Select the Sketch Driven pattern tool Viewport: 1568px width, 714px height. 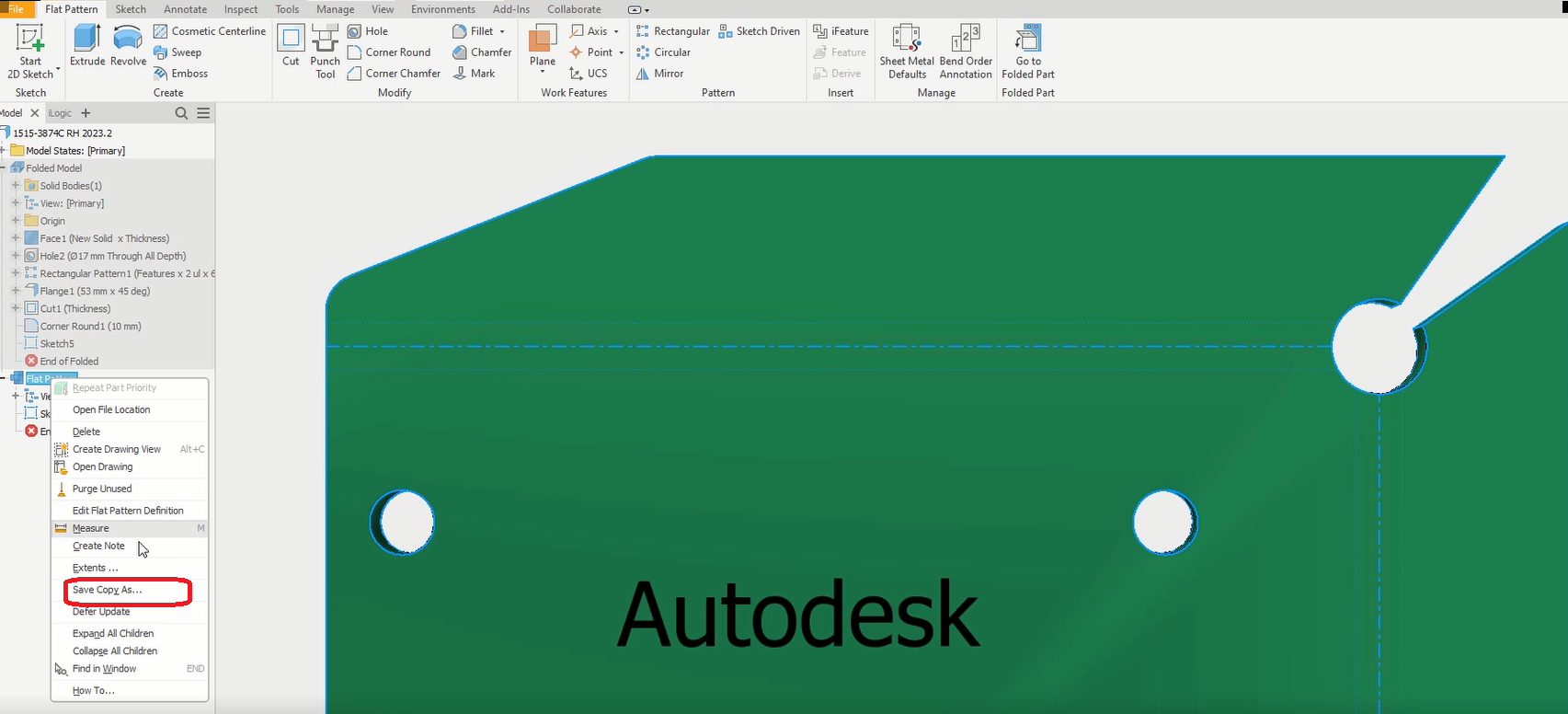coord(759,31)
